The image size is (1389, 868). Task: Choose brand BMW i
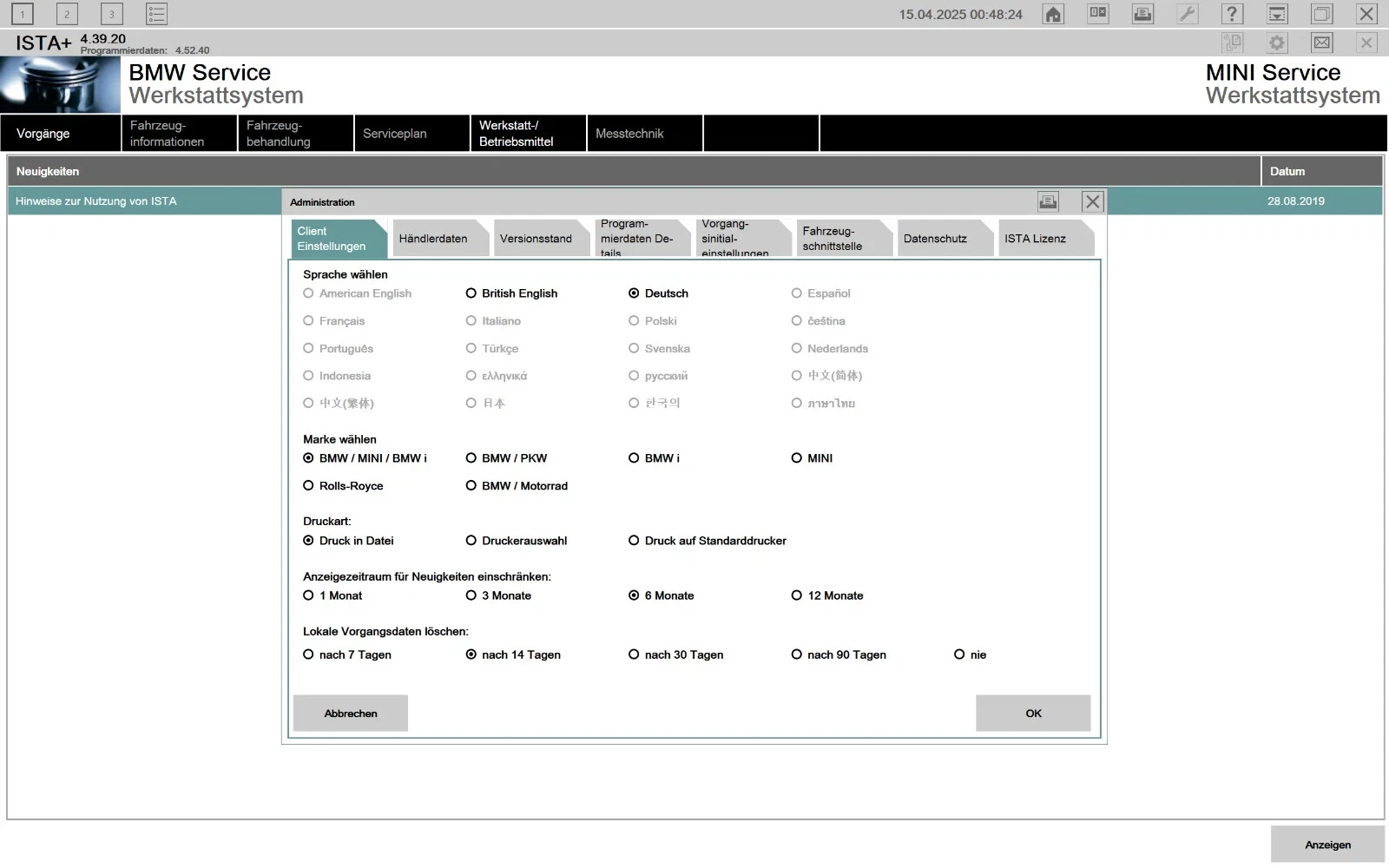654,458
